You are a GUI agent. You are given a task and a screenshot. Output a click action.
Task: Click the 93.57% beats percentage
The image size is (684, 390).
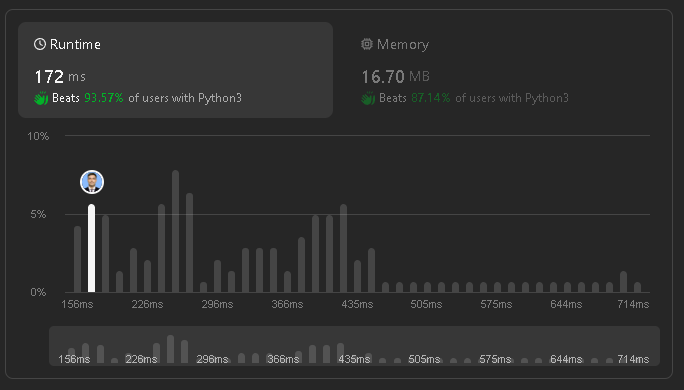[104, 98]
